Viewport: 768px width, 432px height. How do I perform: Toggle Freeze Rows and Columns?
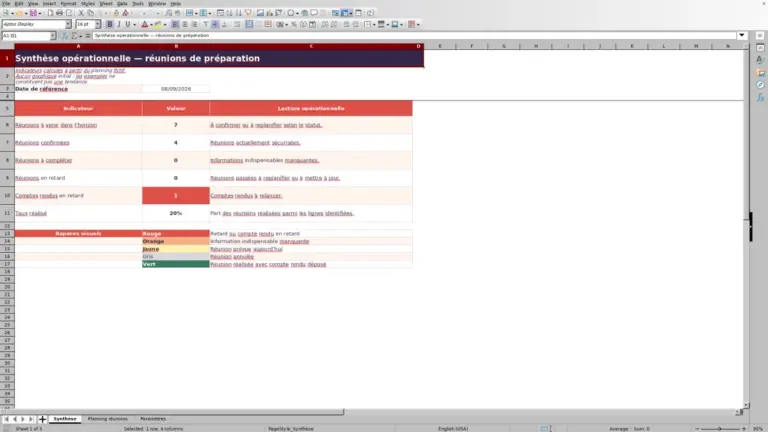coord(344,13)
